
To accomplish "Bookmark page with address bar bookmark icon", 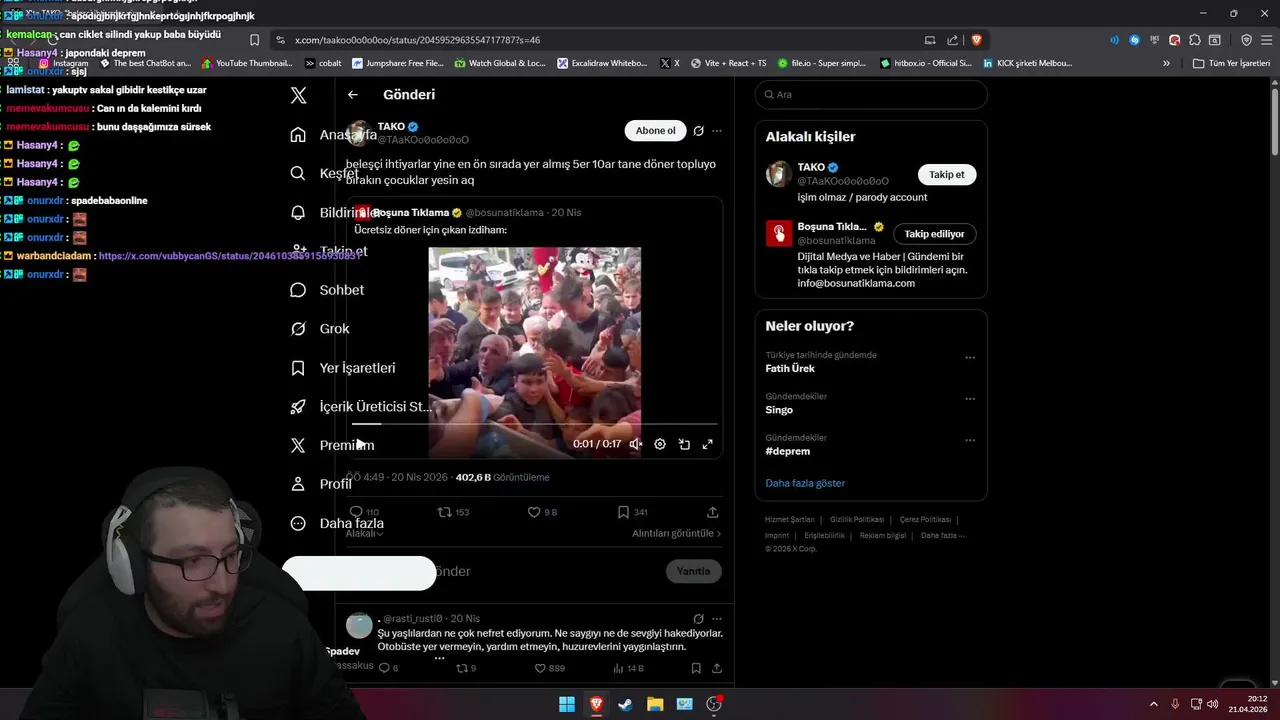I will point(254,40).
